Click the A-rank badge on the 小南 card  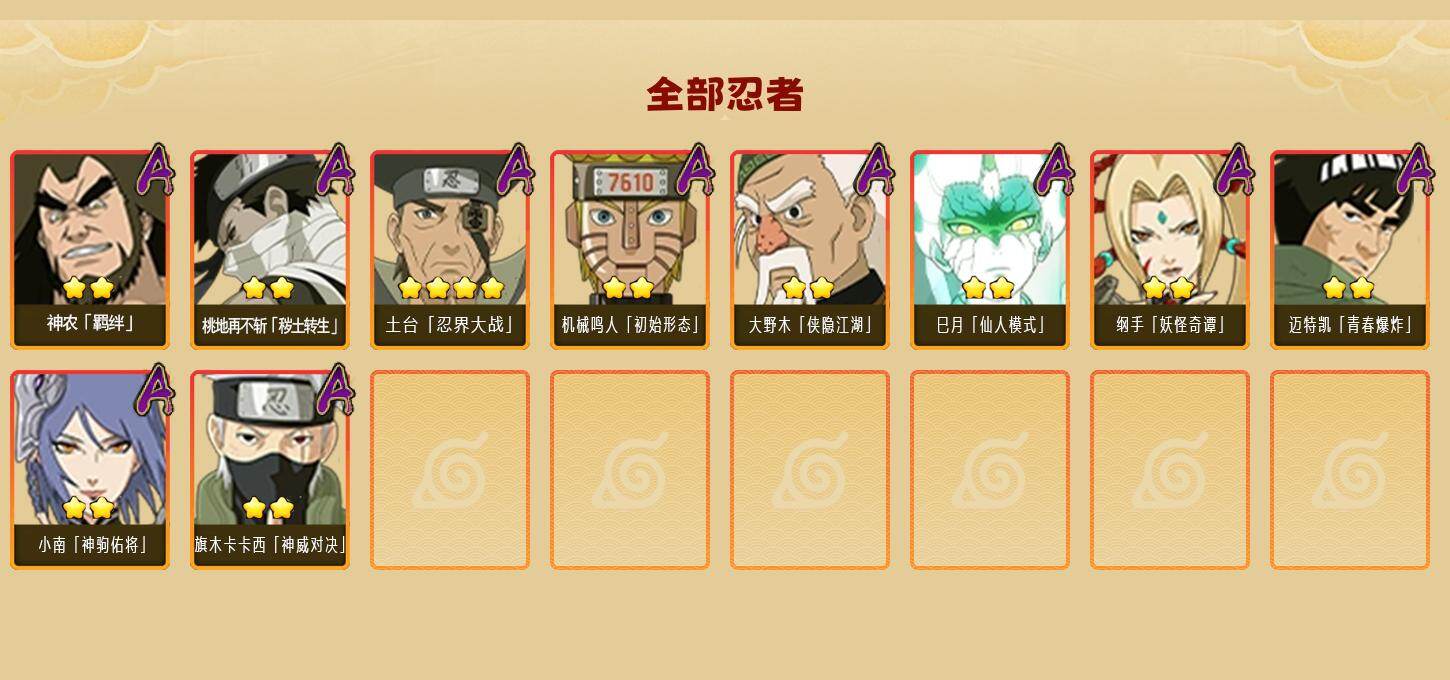click(156, 390)
